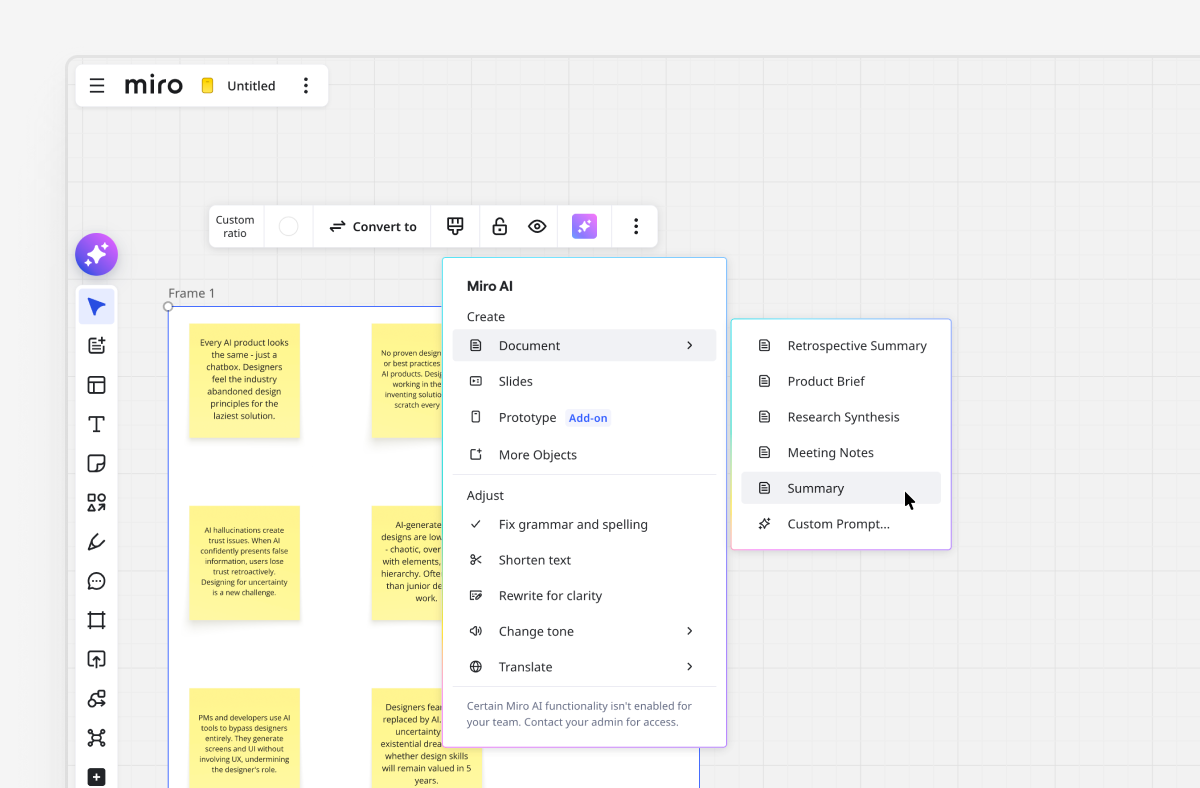Select sticky note 'Every AI product looks the same'
The width and height of the screenshot is (1200, 788).
[x=245, y=380]
